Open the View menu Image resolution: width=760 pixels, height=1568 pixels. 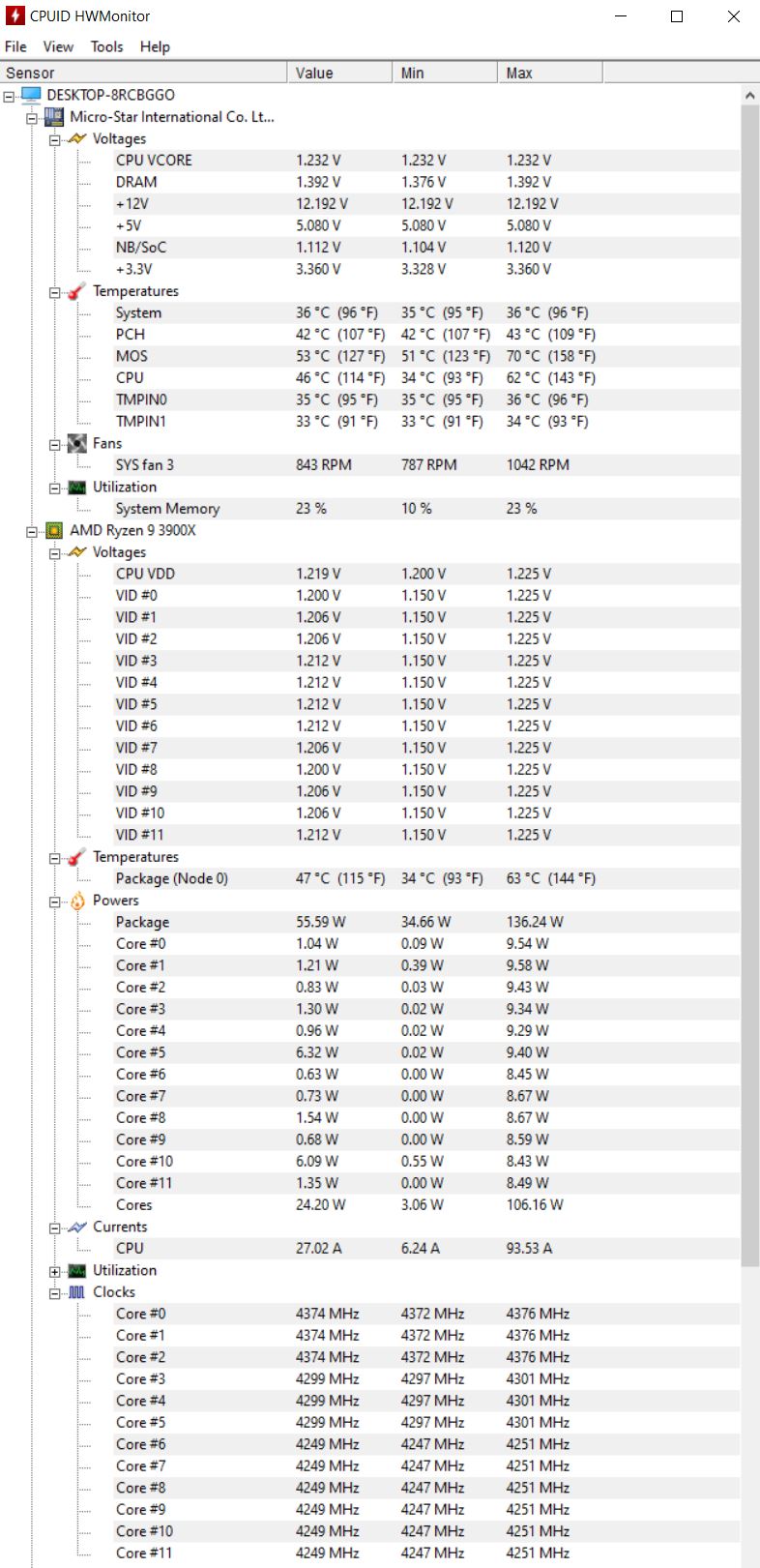(58, 46)
